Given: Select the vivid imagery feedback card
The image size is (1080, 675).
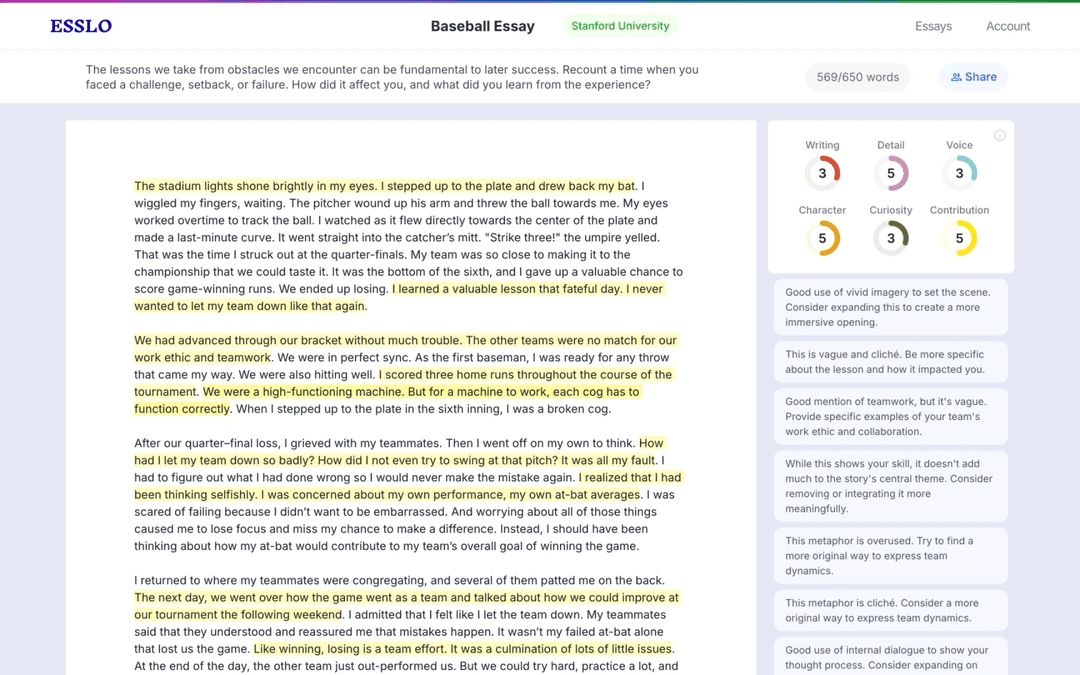Looking at the screenshot, I should pyautogui.click(x=890, y=305).
